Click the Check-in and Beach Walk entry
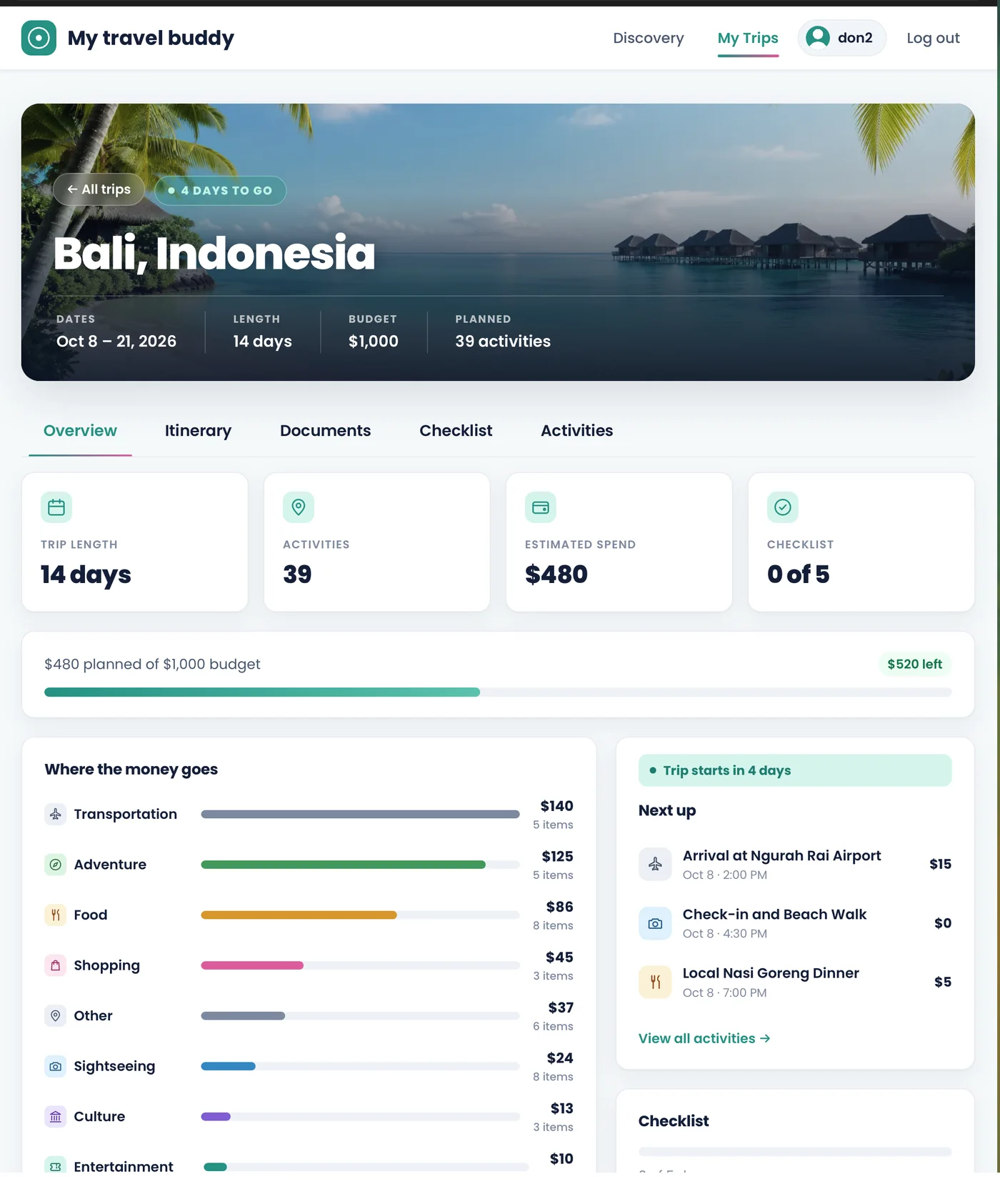The height and width of the screenshot is (1204, 1000). (x=795, y=923)
